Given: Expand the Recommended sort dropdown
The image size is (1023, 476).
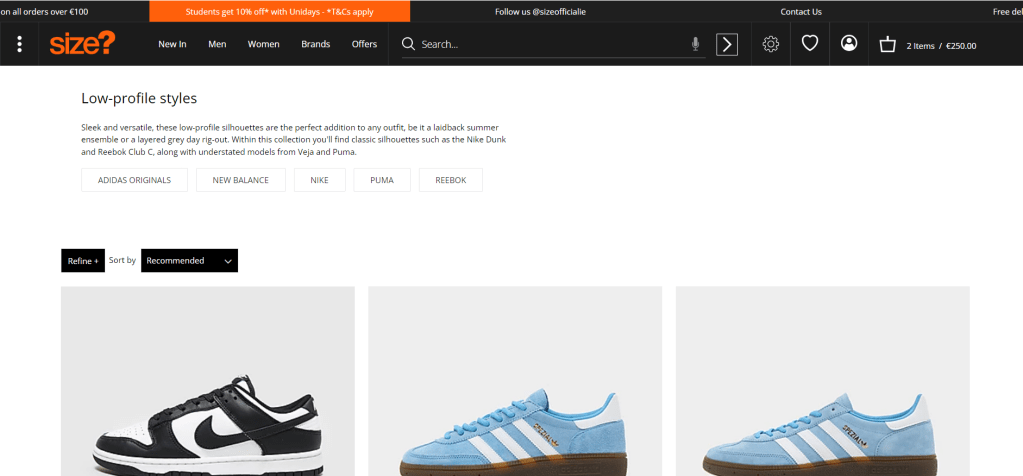Looking at the screenshot, I should click(189, 261).
